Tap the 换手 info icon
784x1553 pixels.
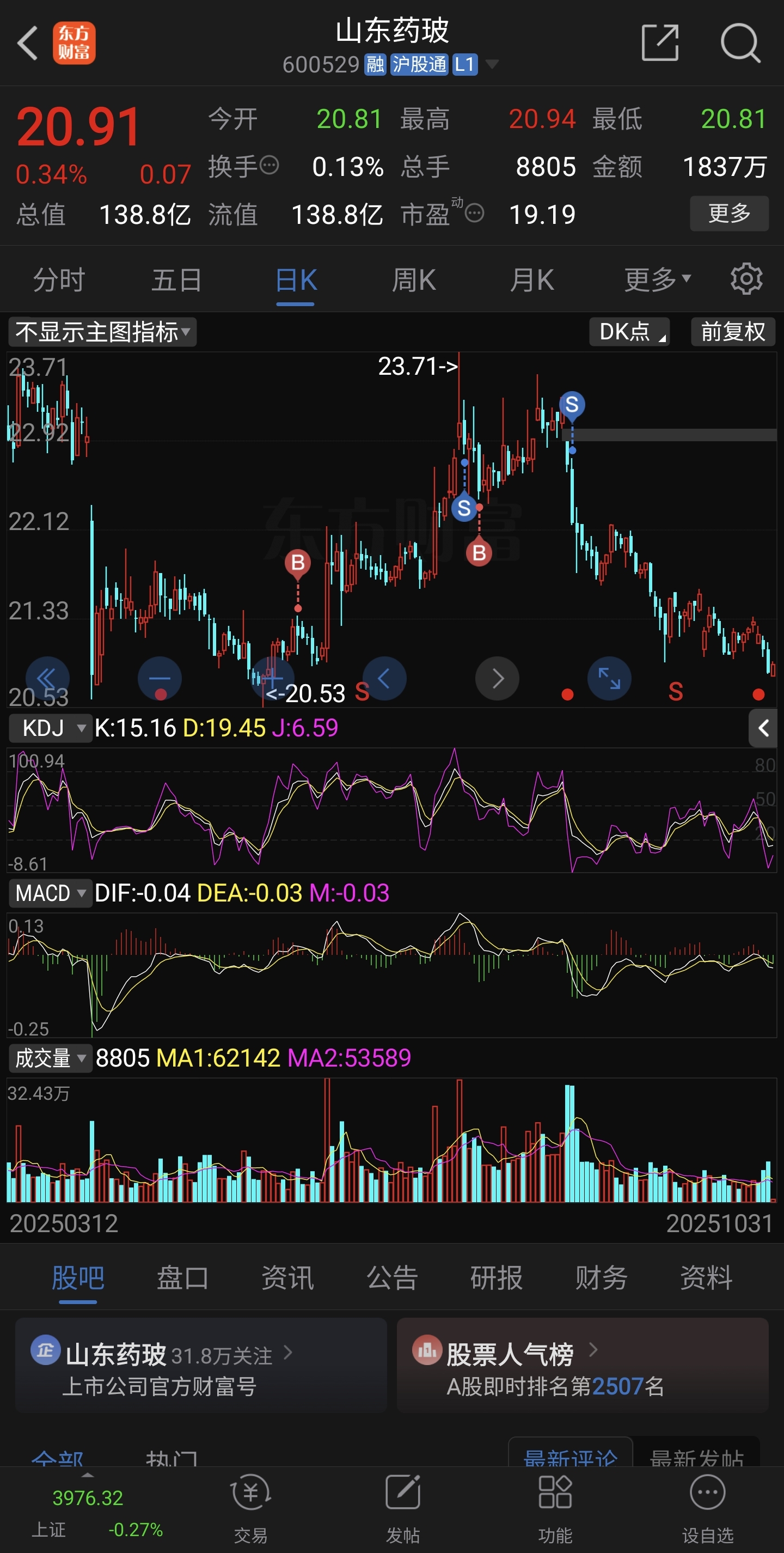pos(269,165)
